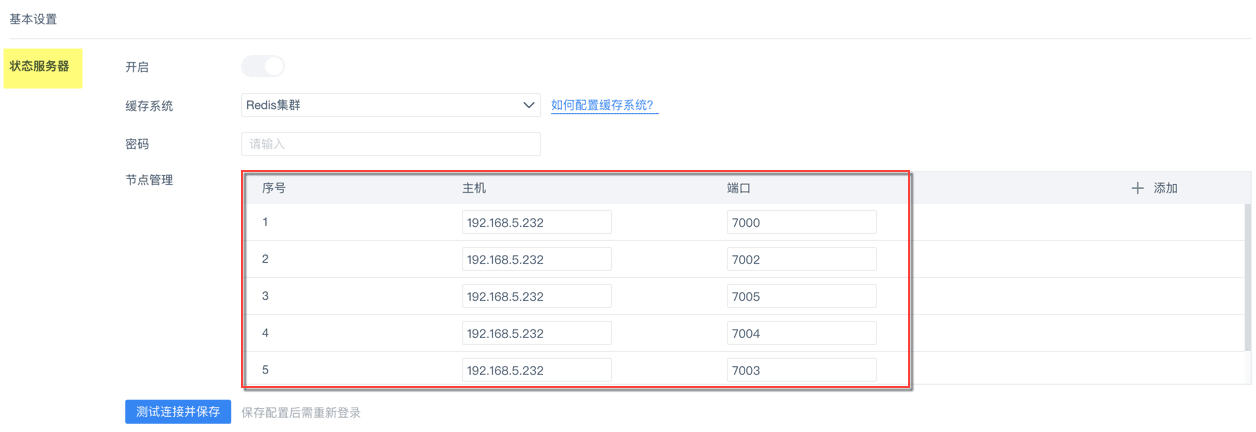Edit the port field showing 7004
This screenshot has height=432, width=1256.
pyautogui.click(x=801, y=333)
